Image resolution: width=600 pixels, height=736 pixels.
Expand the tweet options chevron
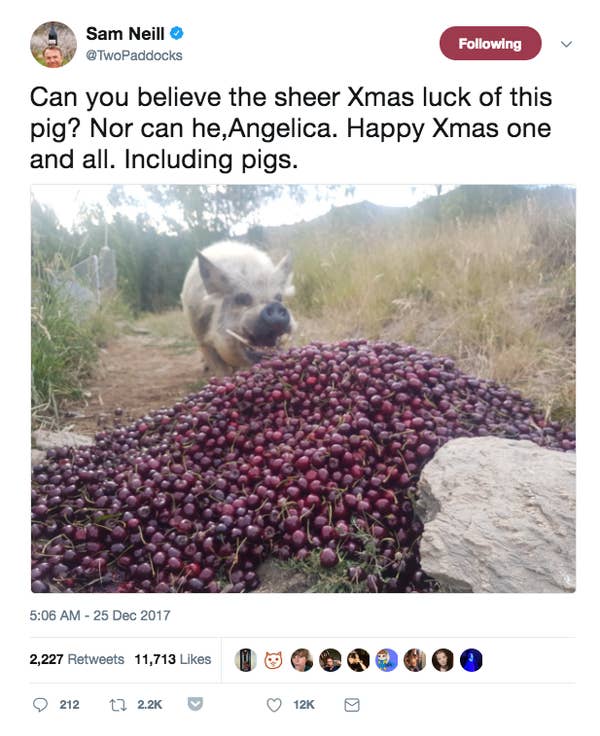[567, 44]
